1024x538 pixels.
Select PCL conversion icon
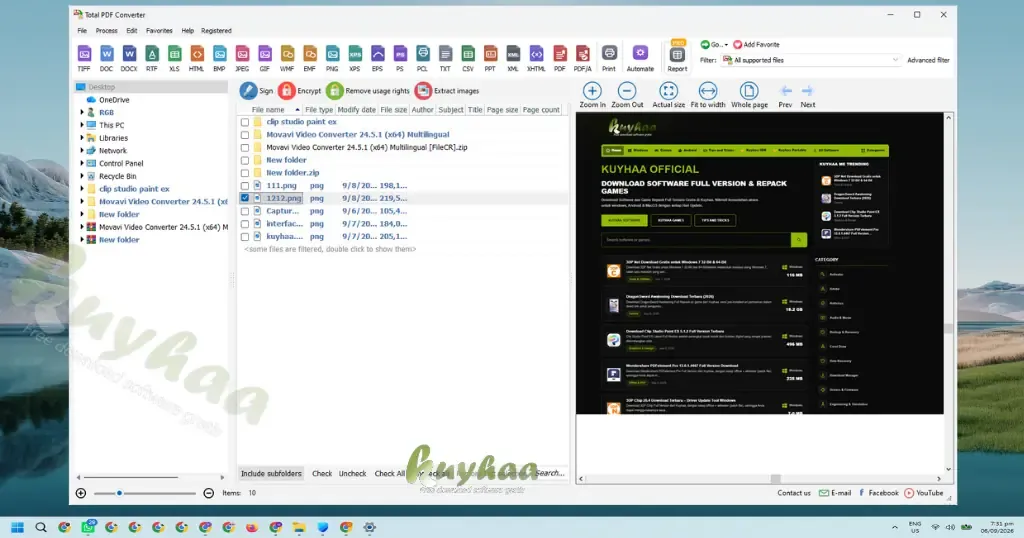(423, 54)
